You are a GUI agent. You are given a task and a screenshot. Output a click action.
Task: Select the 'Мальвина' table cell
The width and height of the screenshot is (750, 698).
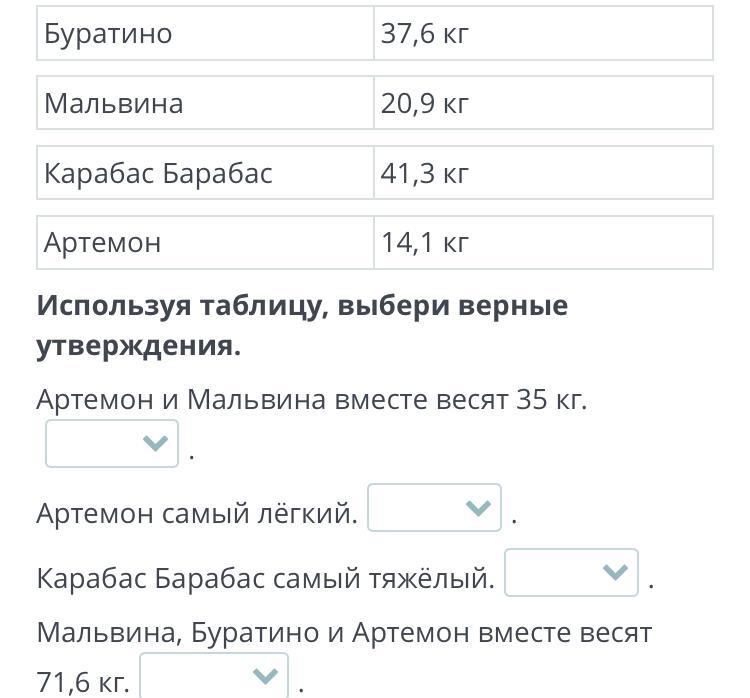(205, 103)
